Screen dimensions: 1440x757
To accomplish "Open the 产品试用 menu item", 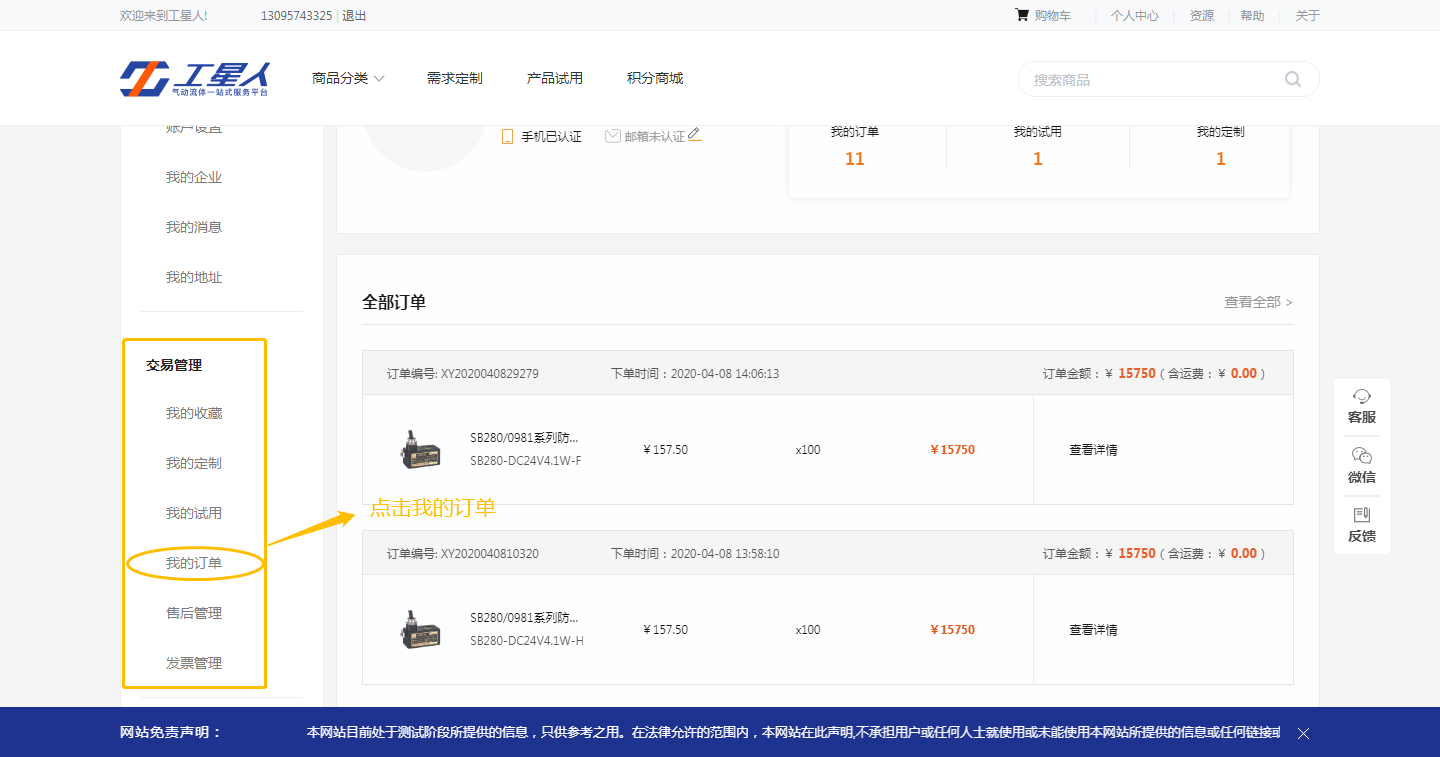I will tap(554, 78).
